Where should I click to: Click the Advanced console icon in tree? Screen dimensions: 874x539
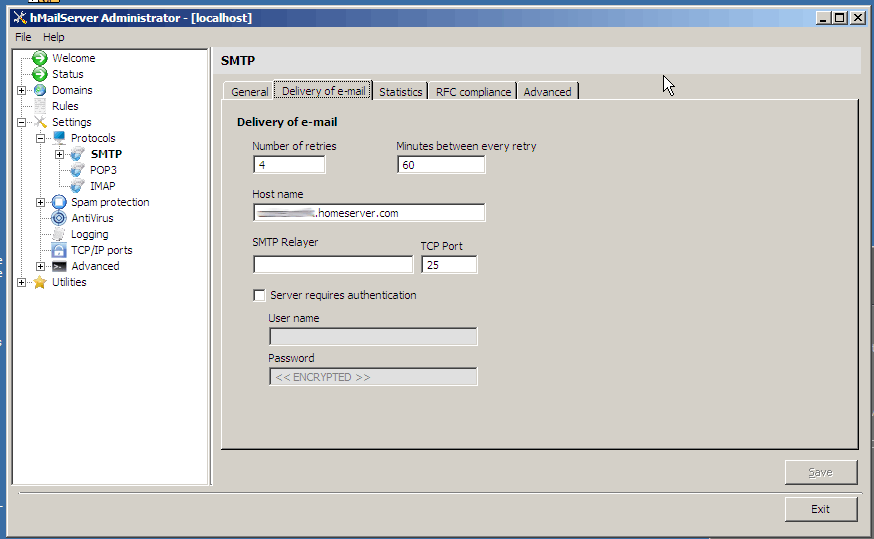pyautogui.click(x=59, y=266)
